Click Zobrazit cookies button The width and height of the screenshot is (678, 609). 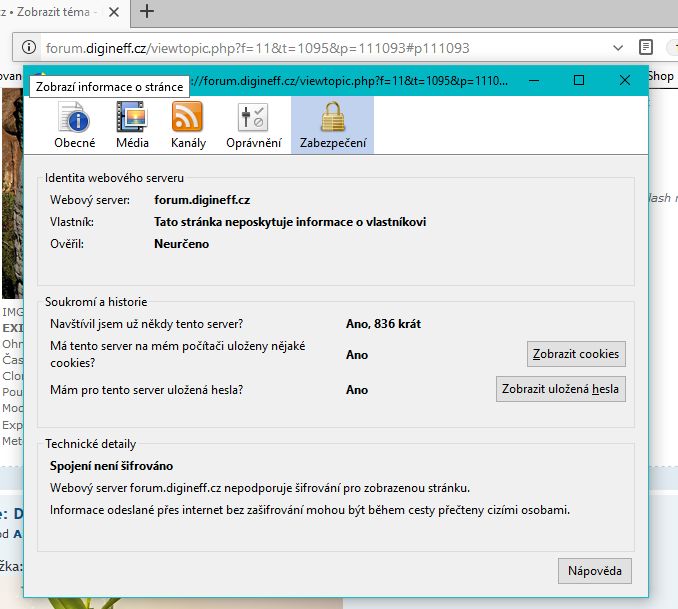point(576,354)
